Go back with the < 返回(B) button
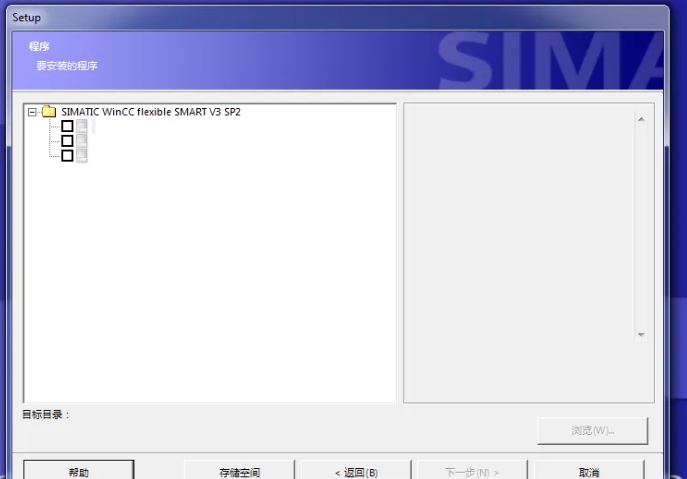This screenshot has height=479, width=687. click(356, 471)
